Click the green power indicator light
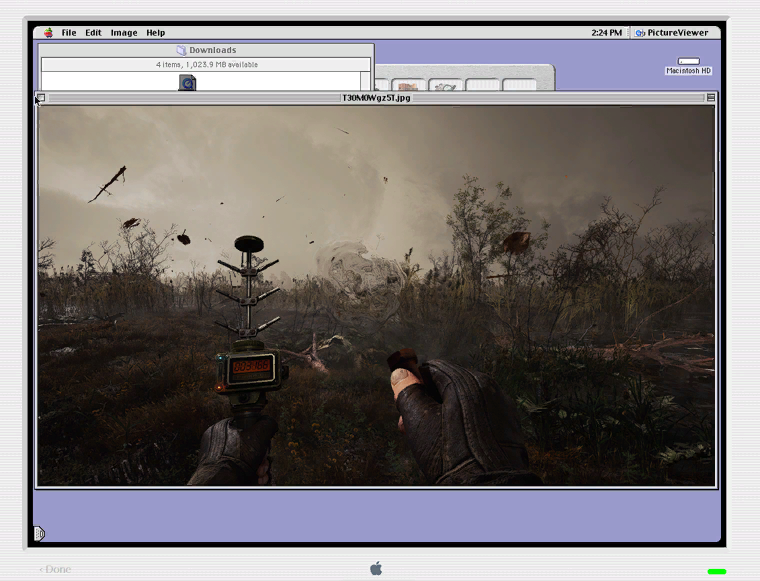The image size is (760, 581). (x=717, y=571)
